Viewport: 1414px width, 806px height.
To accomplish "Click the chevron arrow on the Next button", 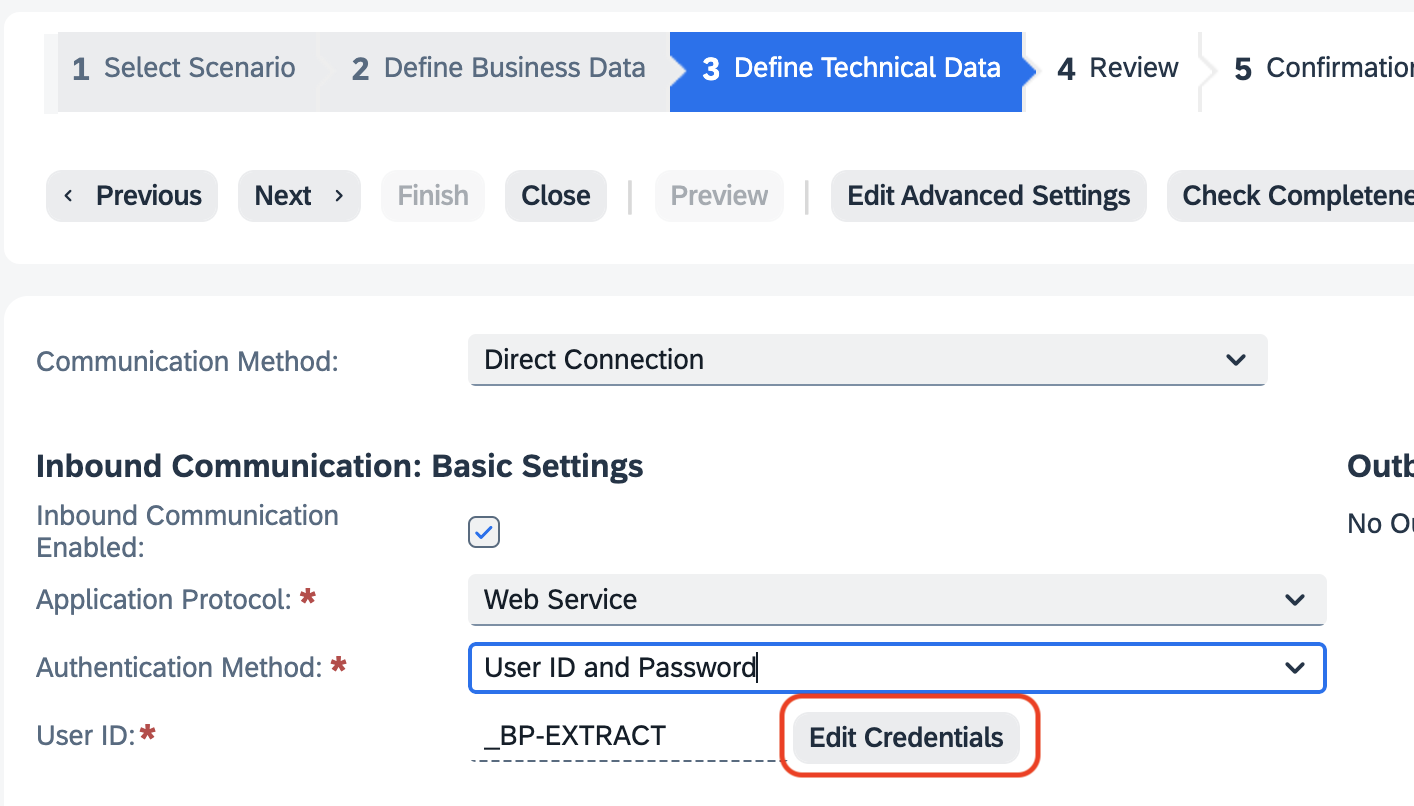I will coord(337,196).
